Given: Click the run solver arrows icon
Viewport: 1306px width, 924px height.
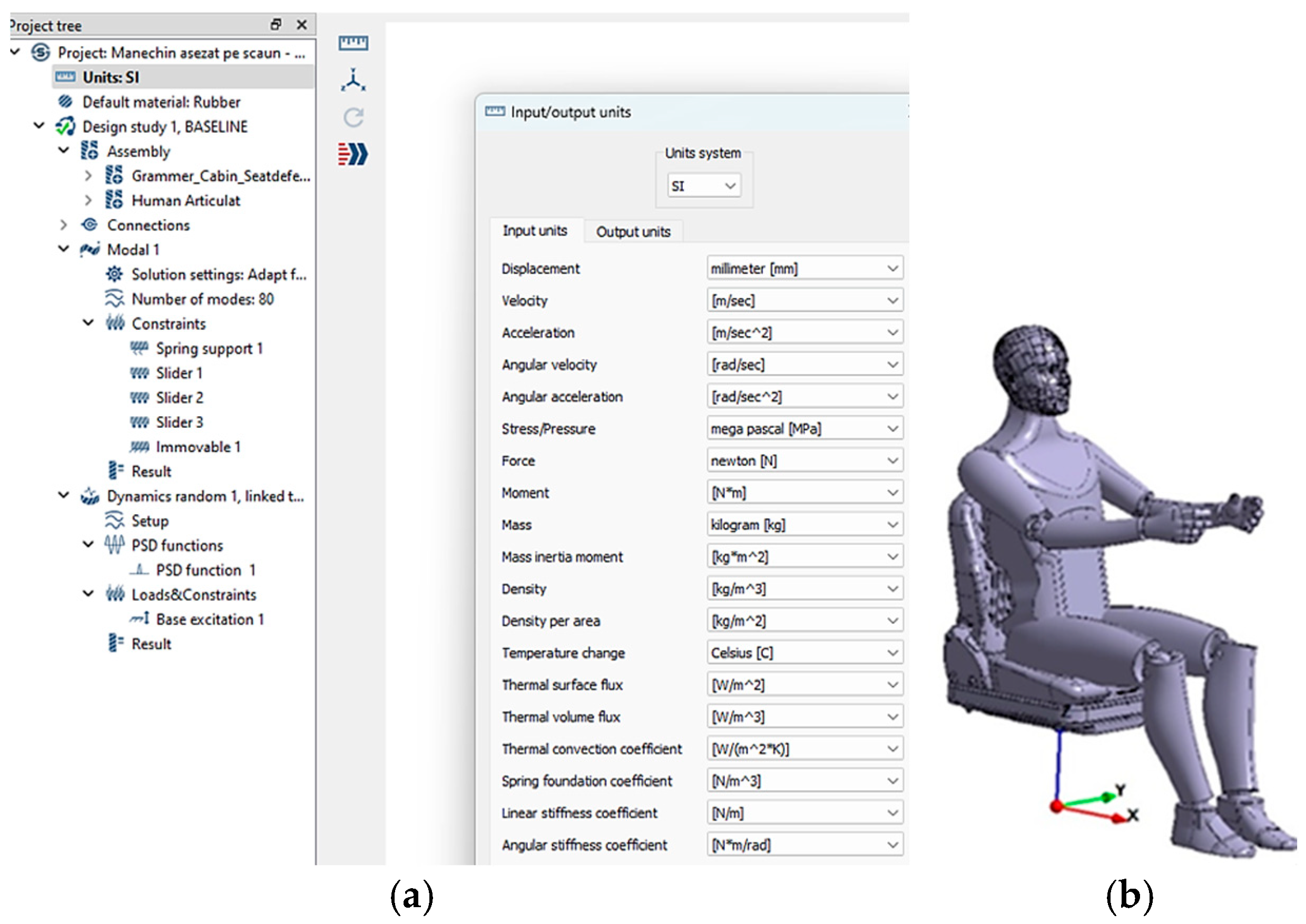Looking at the screenshot, I should 353,154.
